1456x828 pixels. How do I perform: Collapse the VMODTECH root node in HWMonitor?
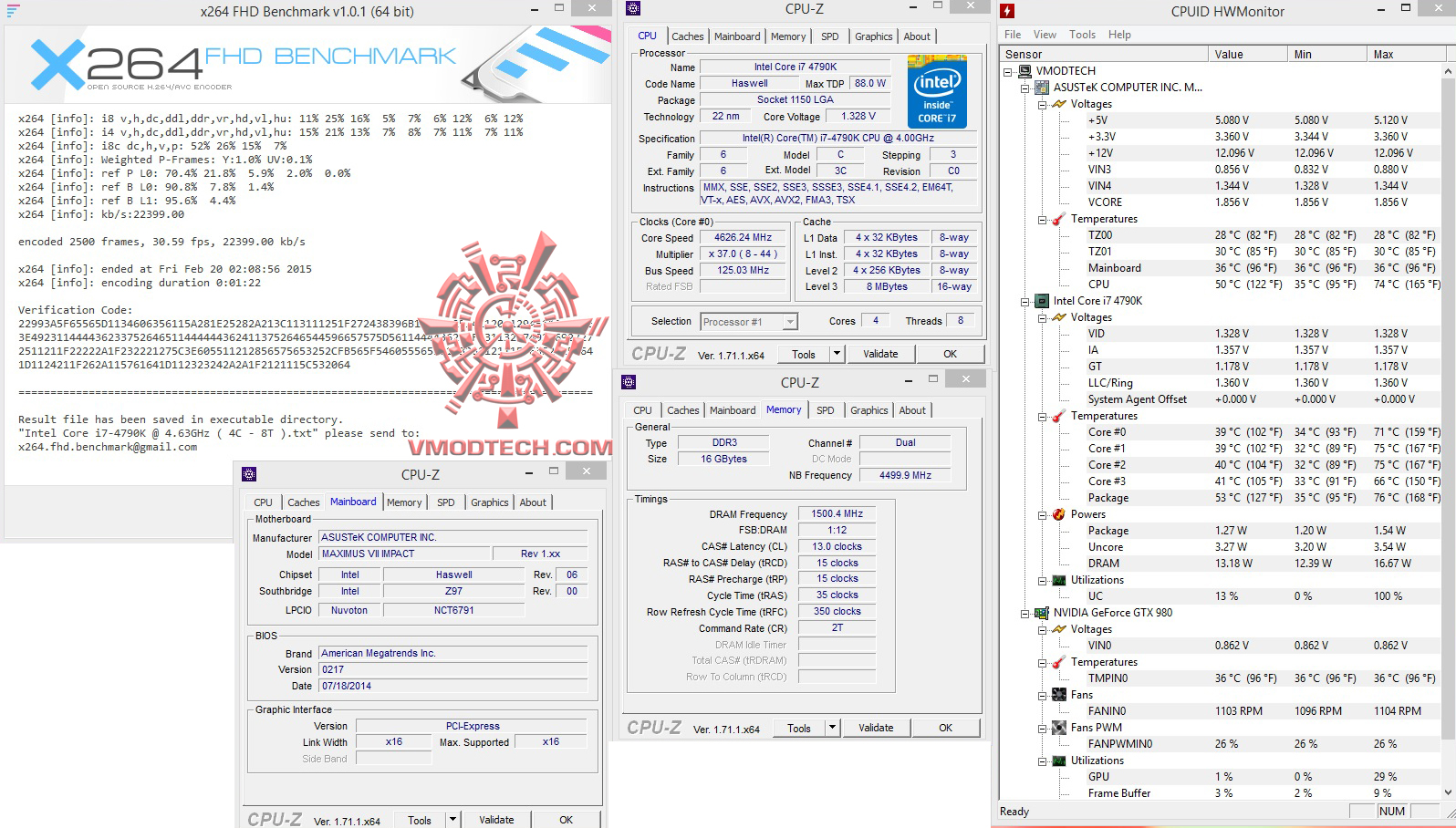click(x=1008, y=71)
